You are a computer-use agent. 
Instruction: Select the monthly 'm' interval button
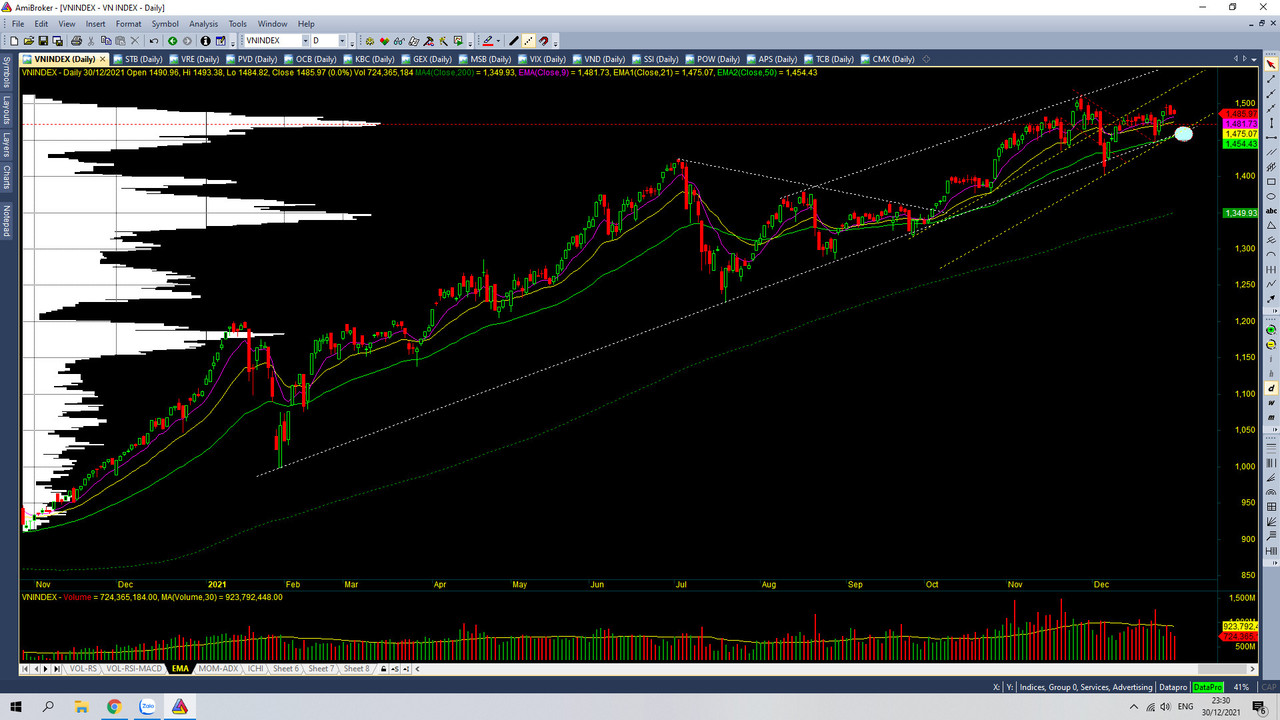point(1271,417)
